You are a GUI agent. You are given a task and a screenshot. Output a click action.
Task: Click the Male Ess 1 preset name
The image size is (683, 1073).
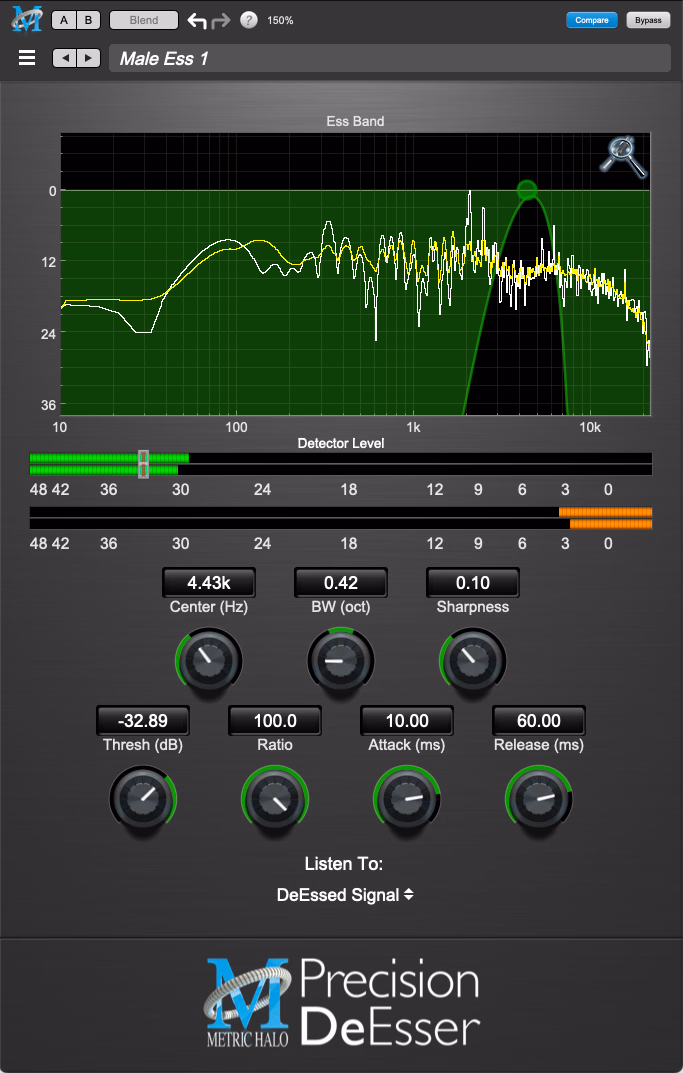164,59
